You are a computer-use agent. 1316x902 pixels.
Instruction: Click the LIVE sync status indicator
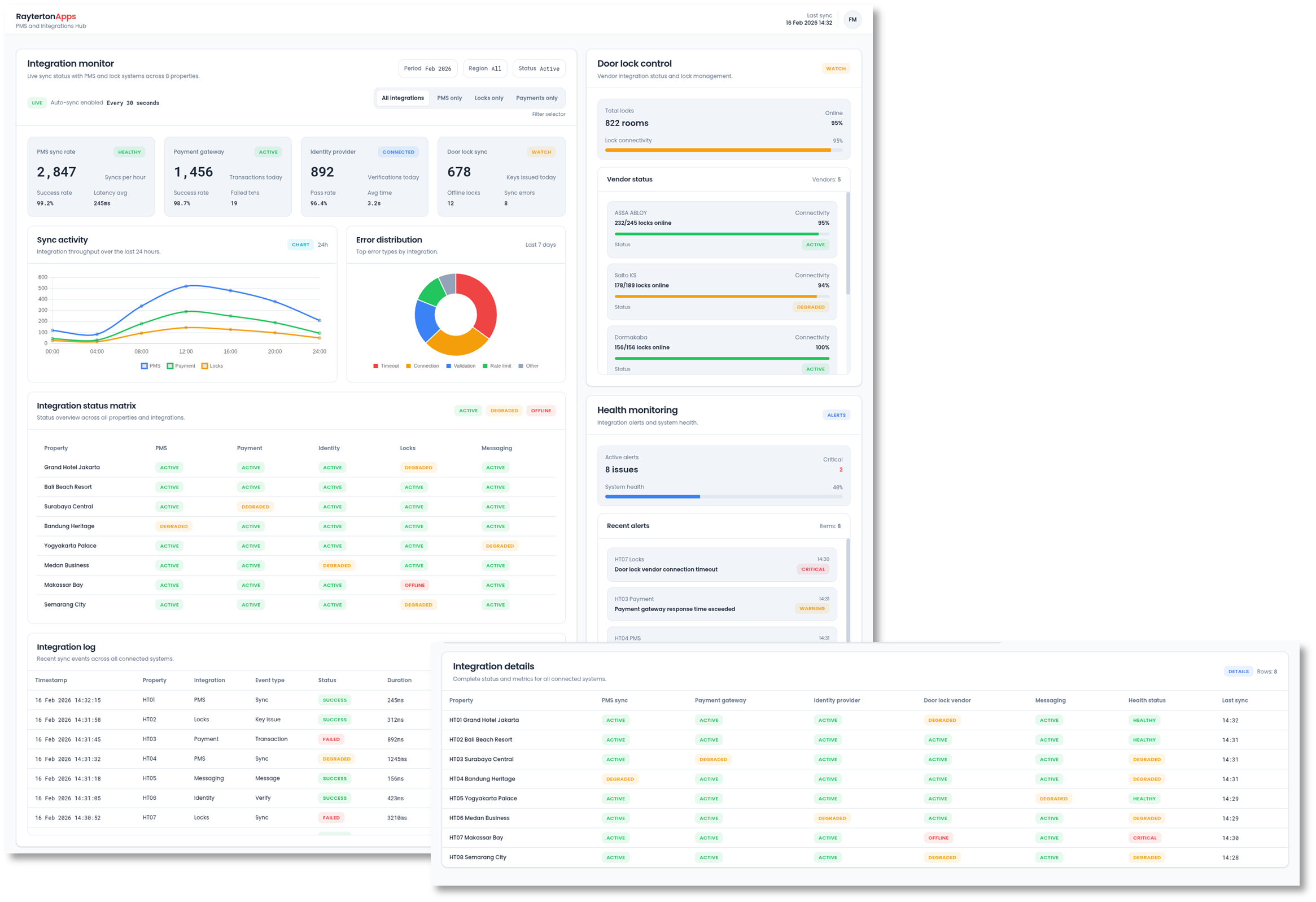tap(37, 103)
